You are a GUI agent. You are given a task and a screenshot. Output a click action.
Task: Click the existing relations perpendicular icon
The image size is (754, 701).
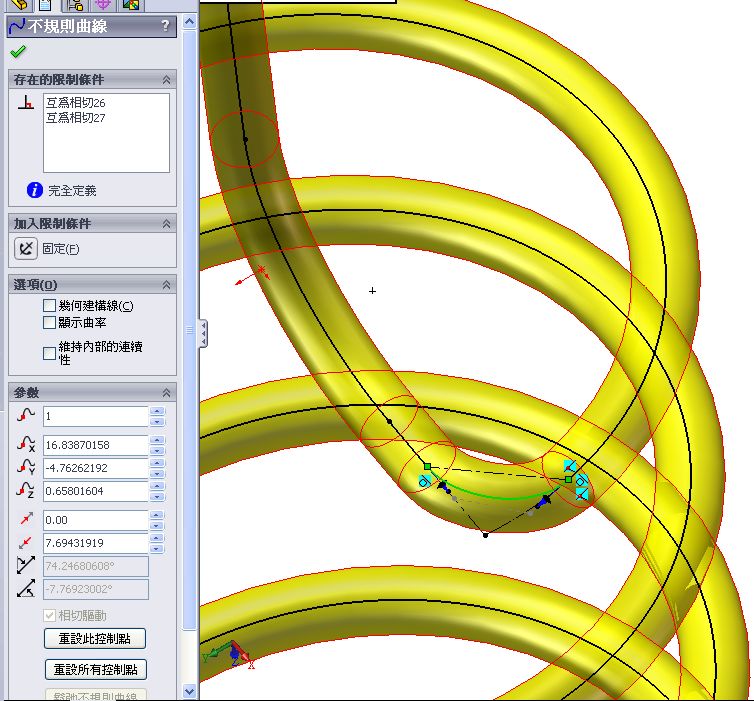(26, 102)
